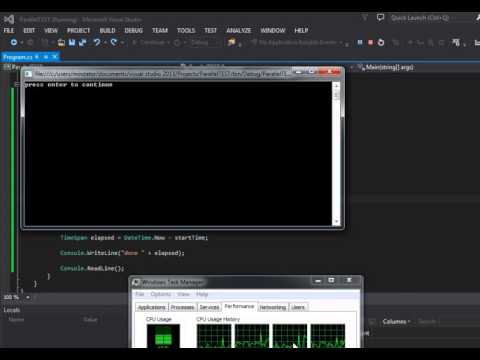480x360 pixels.
Task: Stop debugging with the red square icon
Action: [370, 42]
